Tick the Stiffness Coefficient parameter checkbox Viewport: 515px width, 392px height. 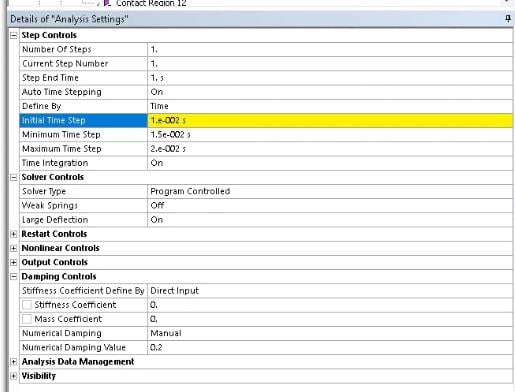[x=27, y=305]
